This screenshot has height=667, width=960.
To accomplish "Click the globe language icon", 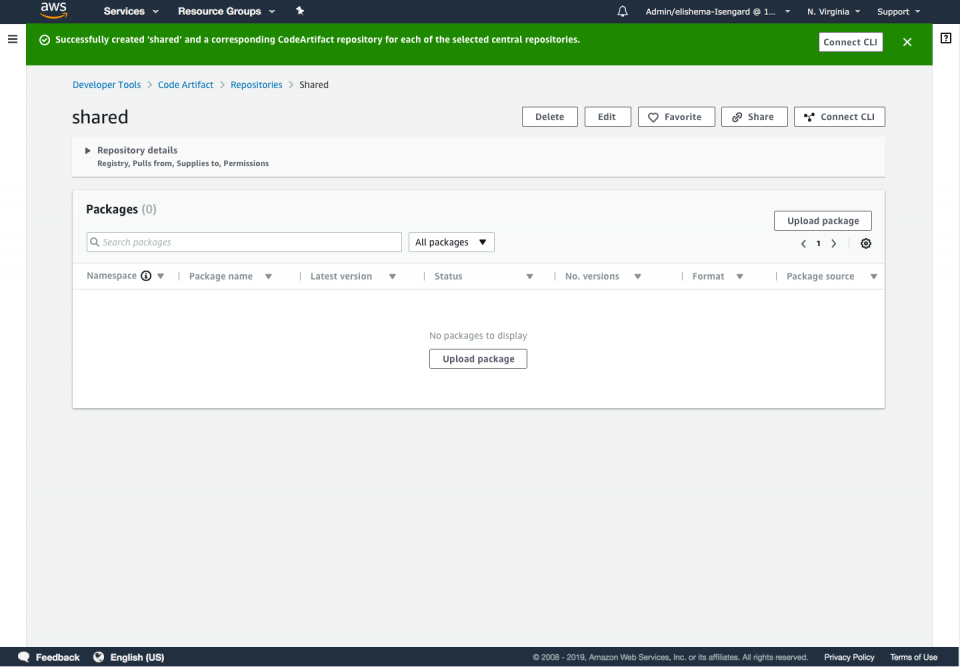I will (99, 657).
